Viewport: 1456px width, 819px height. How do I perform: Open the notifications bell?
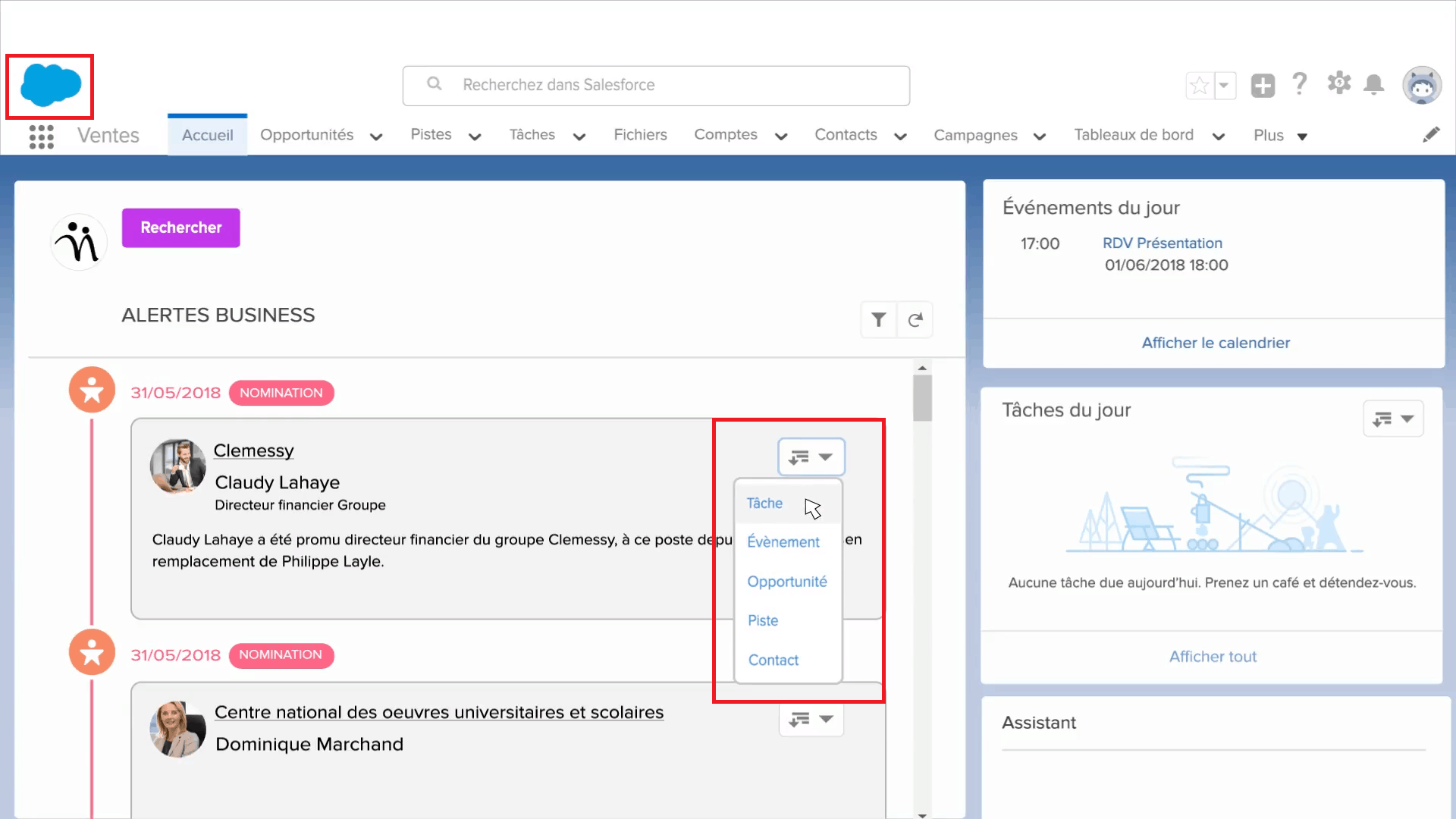tap(1374, 84)
